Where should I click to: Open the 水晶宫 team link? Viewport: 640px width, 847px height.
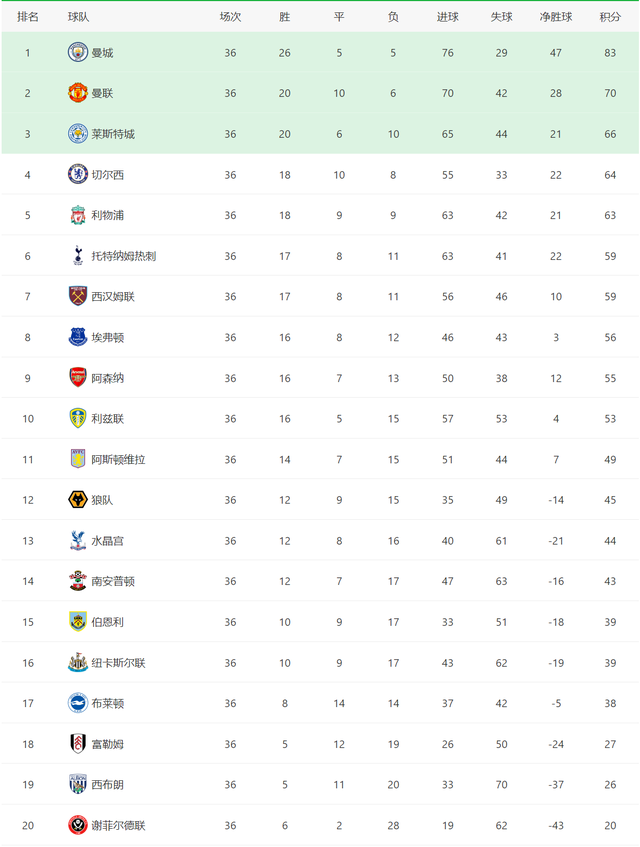click(107, 541)
